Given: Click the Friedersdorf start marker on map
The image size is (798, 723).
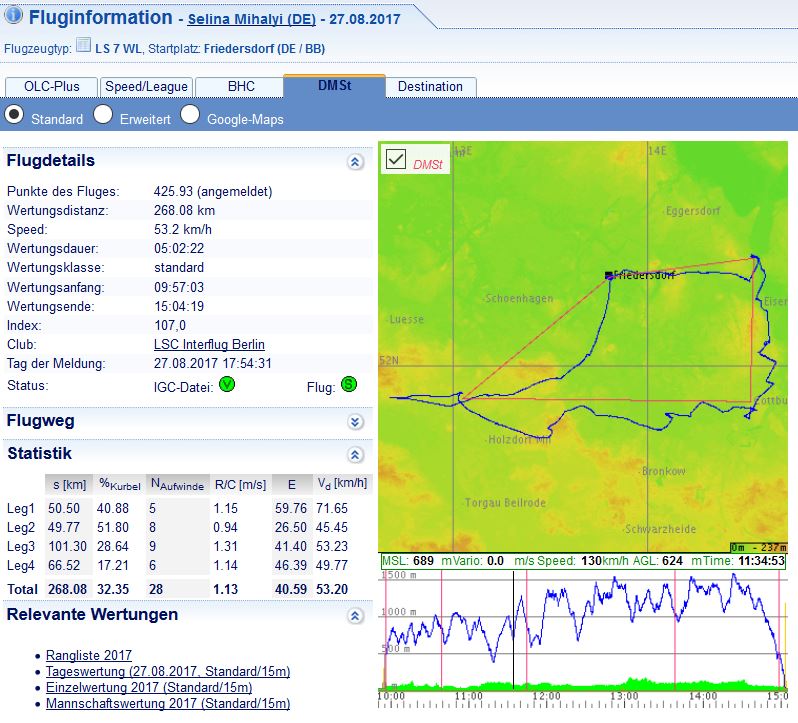Looking at the screenshot, I should 608,274.
